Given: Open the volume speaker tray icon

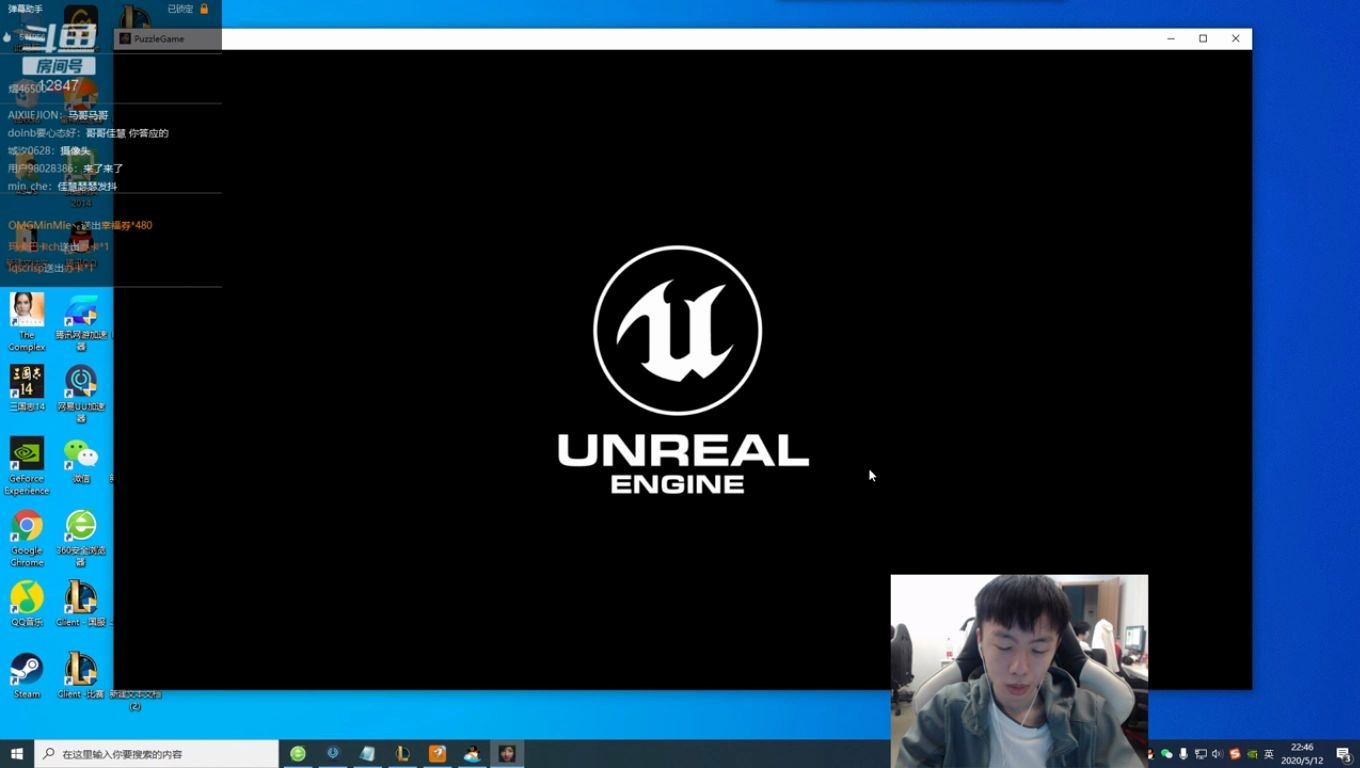Looking at the screenshot, I should click(1218, 754).
